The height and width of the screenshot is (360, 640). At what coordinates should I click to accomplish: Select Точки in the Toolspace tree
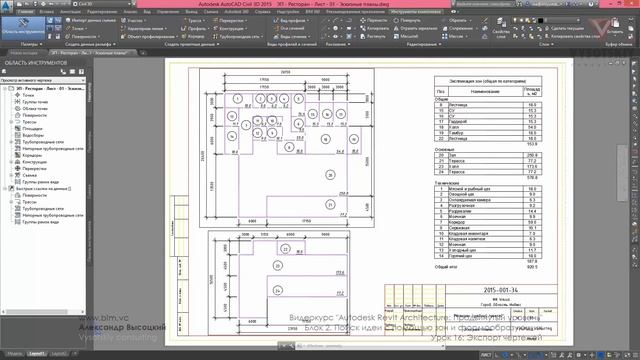point(28,95)
